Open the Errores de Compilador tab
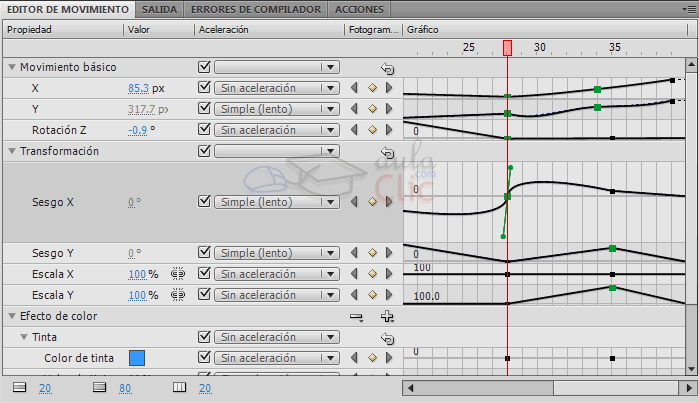Viewport: 699px width, 403px height. [x=256, y=9]
